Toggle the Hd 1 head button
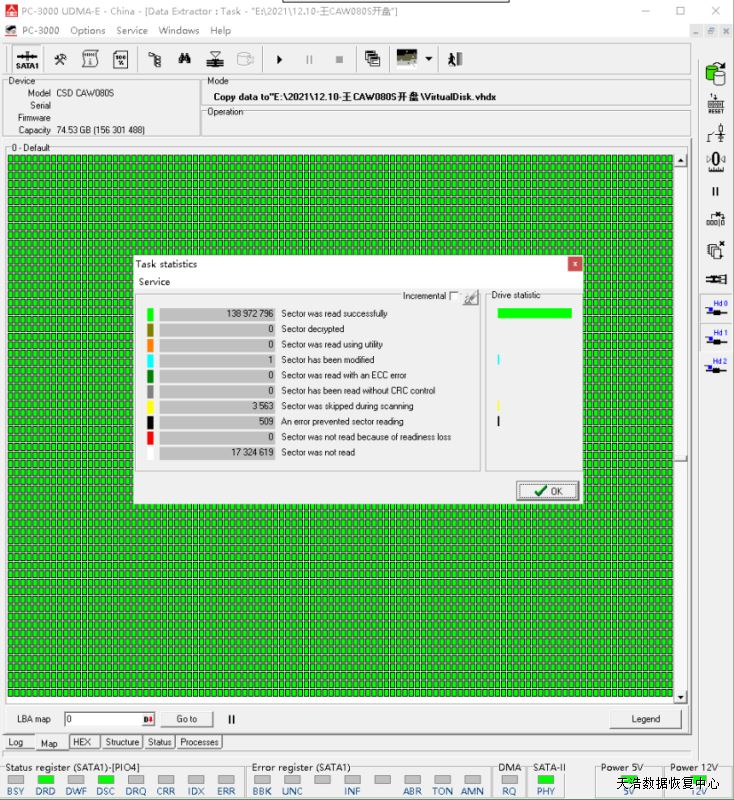Screen dimensions: 734x800 (x=716, y=337)
